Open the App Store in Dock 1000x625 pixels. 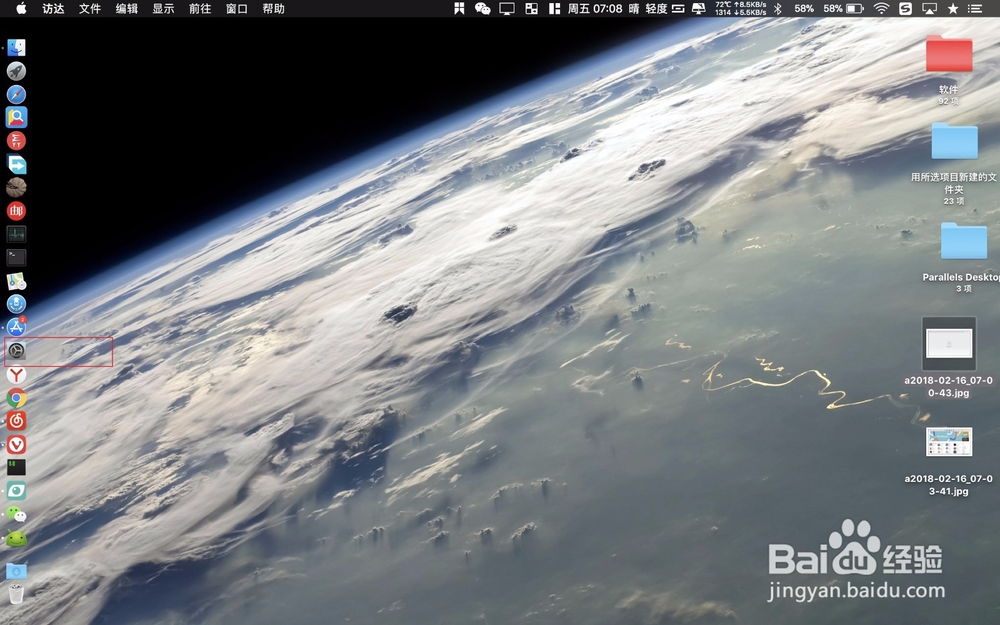[x=16, y=327]
